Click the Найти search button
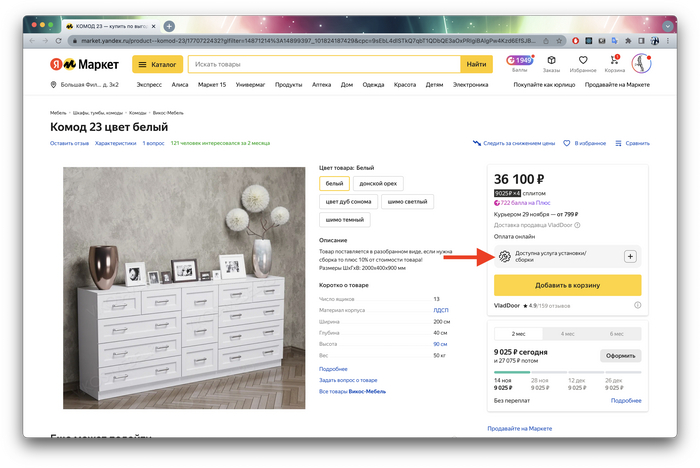This screenshot has width=700, height=468. click(476, 64)
